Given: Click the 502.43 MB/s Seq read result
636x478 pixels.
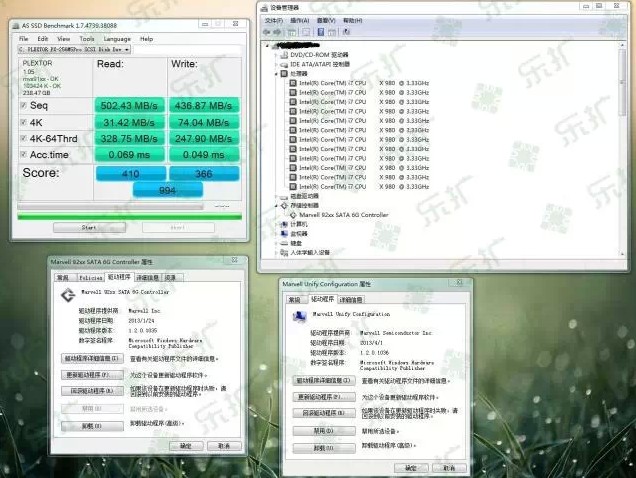Looking at the screenshot, I should pos(129,106).
